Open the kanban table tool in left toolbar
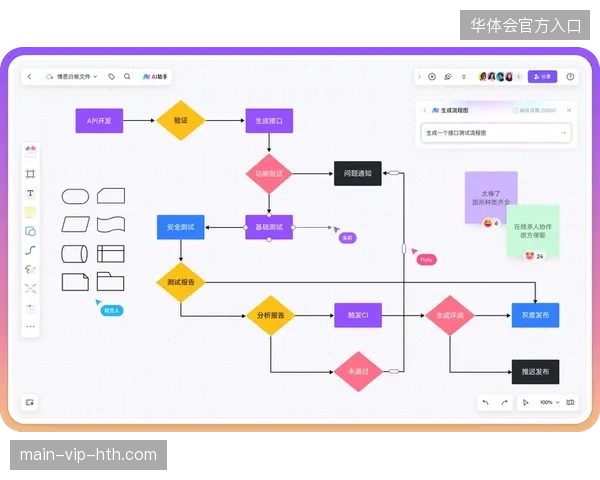This screenshot has width=600, height=480. [30, 307]
